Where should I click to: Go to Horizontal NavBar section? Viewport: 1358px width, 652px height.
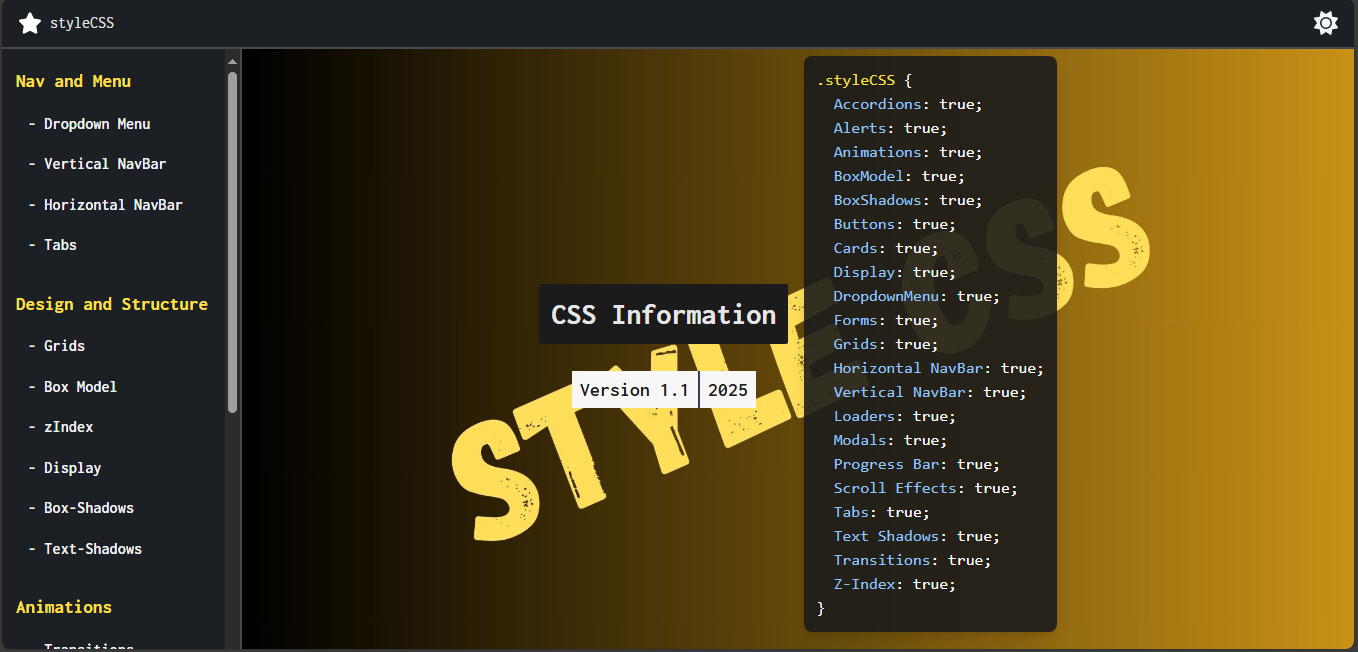(112, 205)
